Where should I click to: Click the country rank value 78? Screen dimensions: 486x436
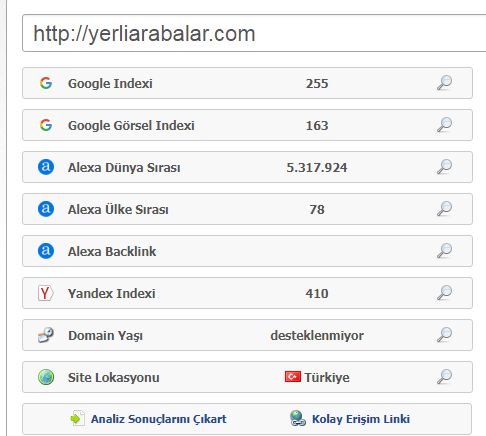tap(317, 210)
